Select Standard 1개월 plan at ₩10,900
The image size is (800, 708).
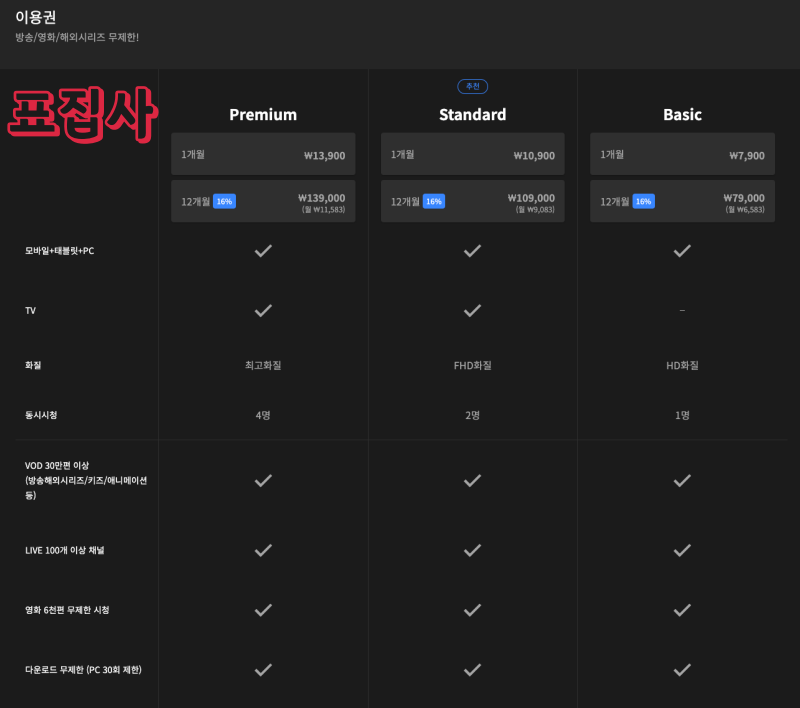472,154
